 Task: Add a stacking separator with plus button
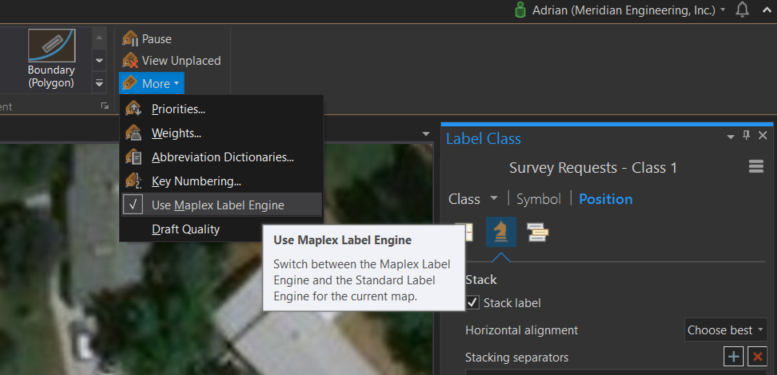(x=733, y=357)
